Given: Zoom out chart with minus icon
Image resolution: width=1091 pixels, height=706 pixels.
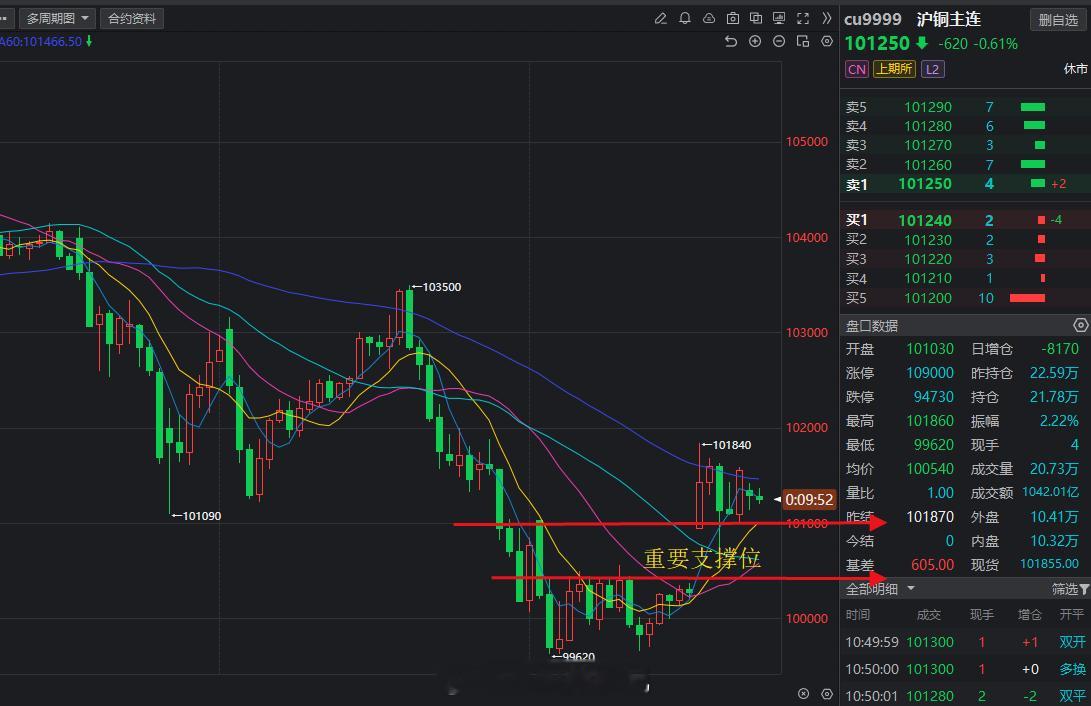Looking at the screenshot, I should click(779, 42).
